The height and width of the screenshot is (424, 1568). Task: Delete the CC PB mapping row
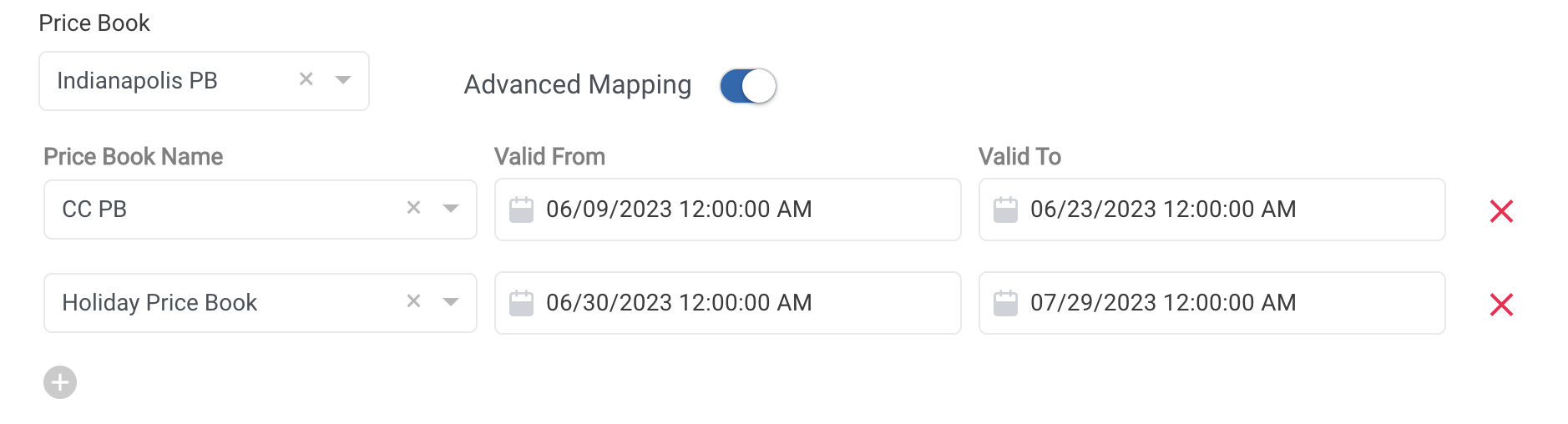[x=1501, y=211]
